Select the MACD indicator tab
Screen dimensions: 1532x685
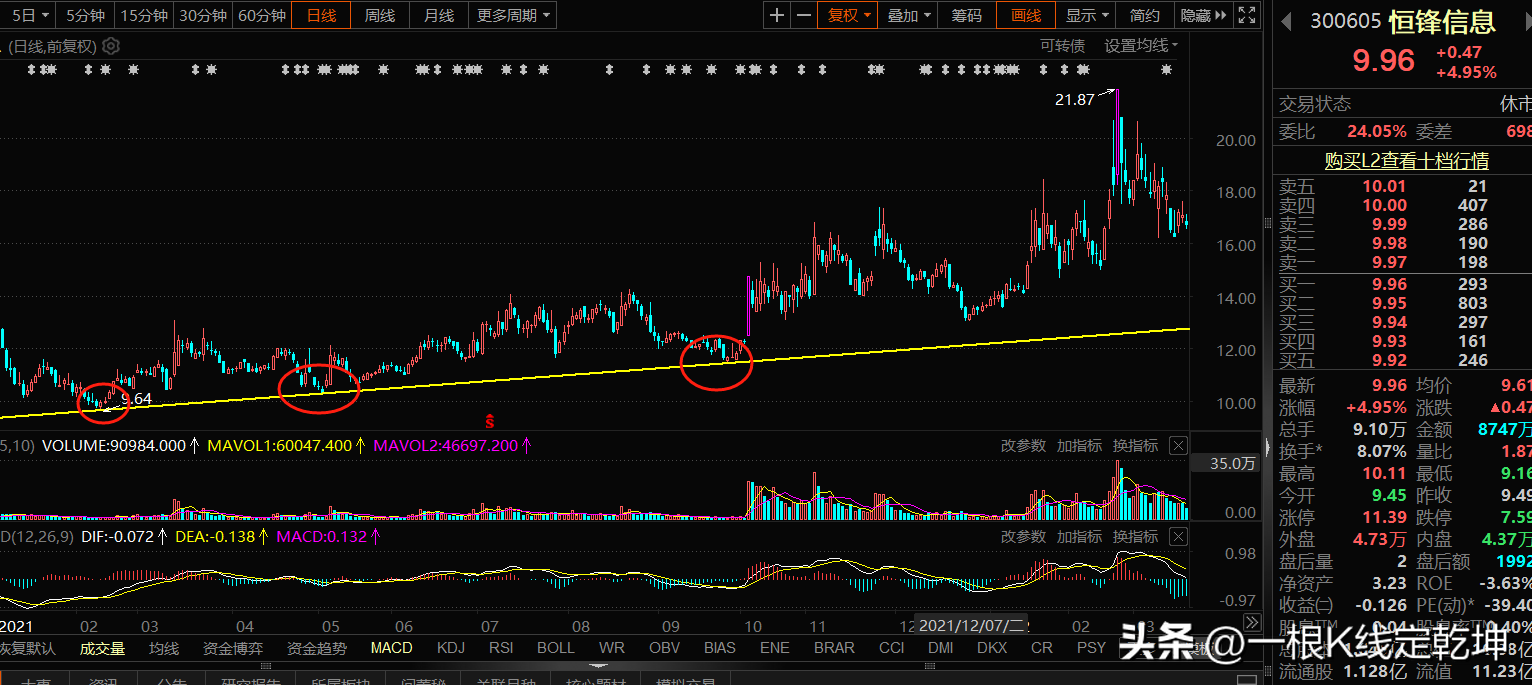(x=391, y=648)
